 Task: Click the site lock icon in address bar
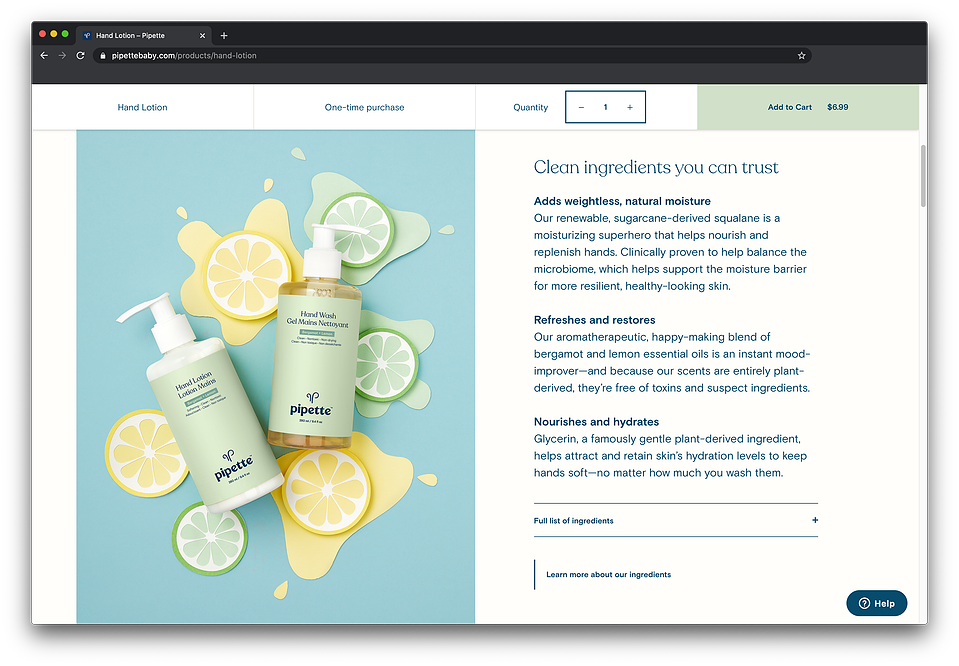point(103,56)
